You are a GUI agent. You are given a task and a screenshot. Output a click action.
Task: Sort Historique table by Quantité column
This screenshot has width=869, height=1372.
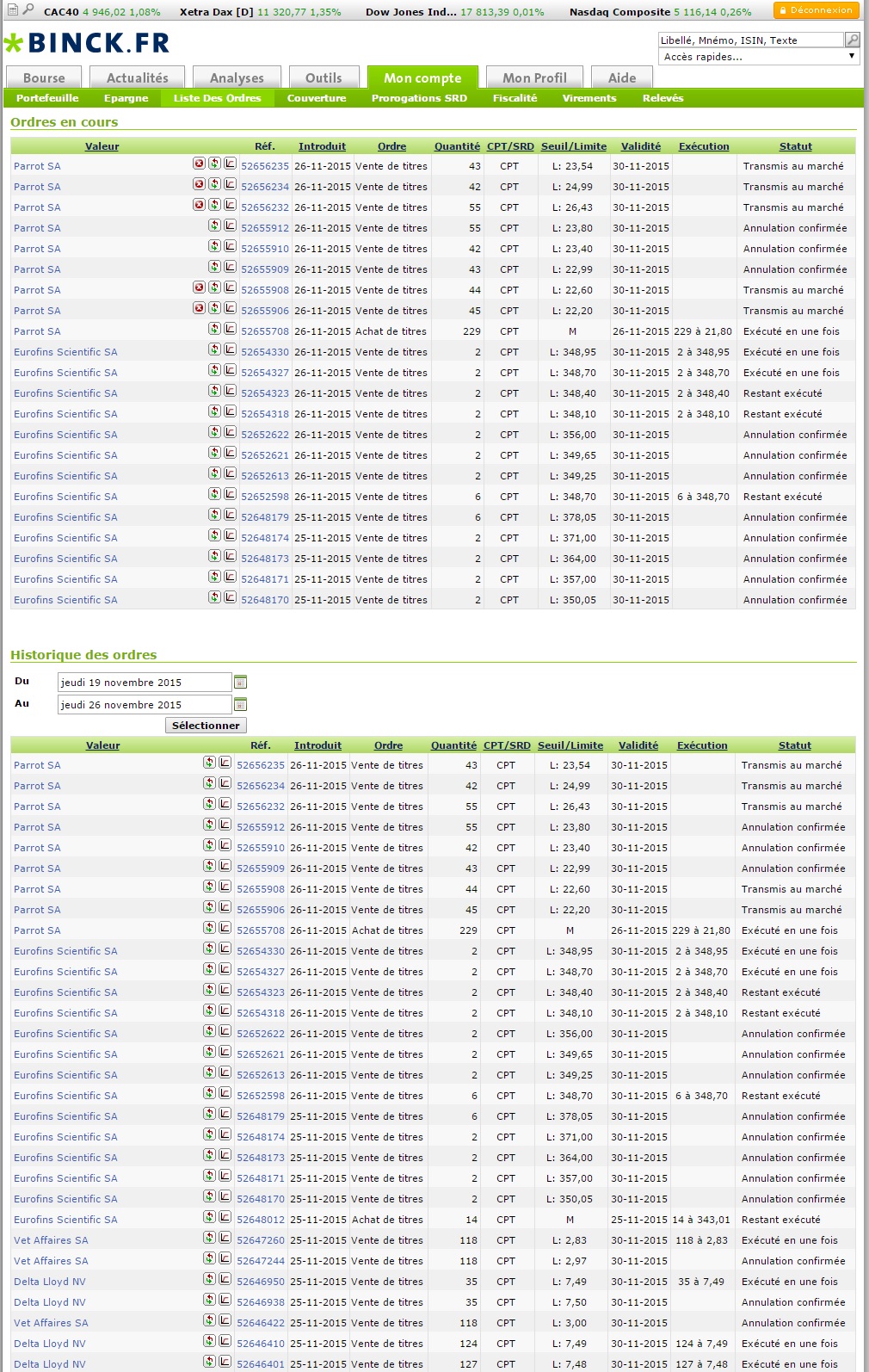453,745
